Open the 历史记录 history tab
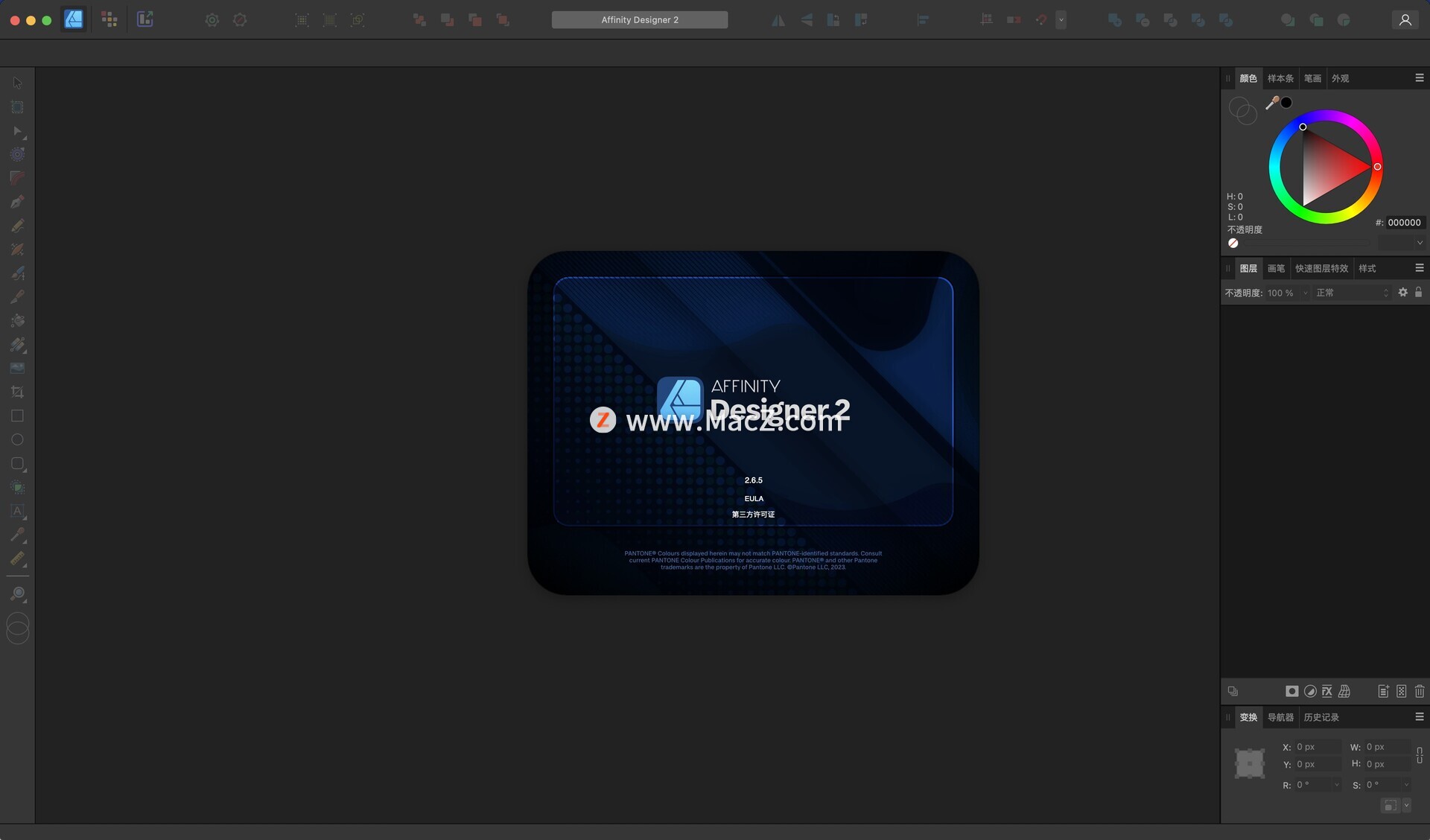 (1321, 717)
